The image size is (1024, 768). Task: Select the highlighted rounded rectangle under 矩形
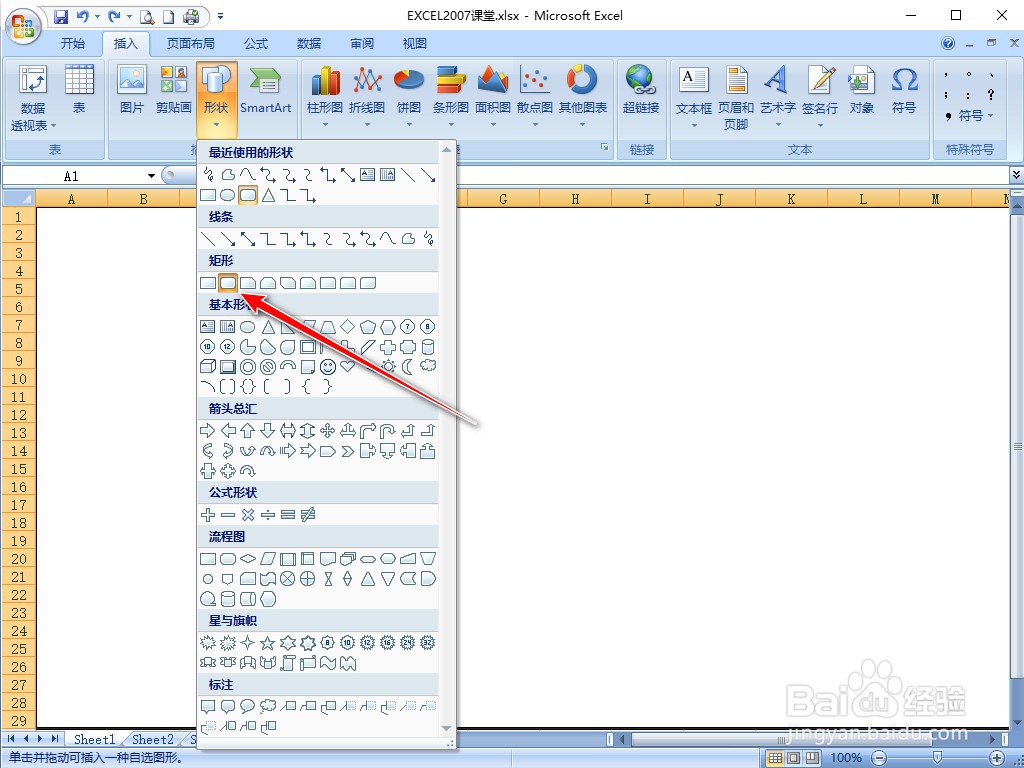pyautogui.click(x=227, y=283)
